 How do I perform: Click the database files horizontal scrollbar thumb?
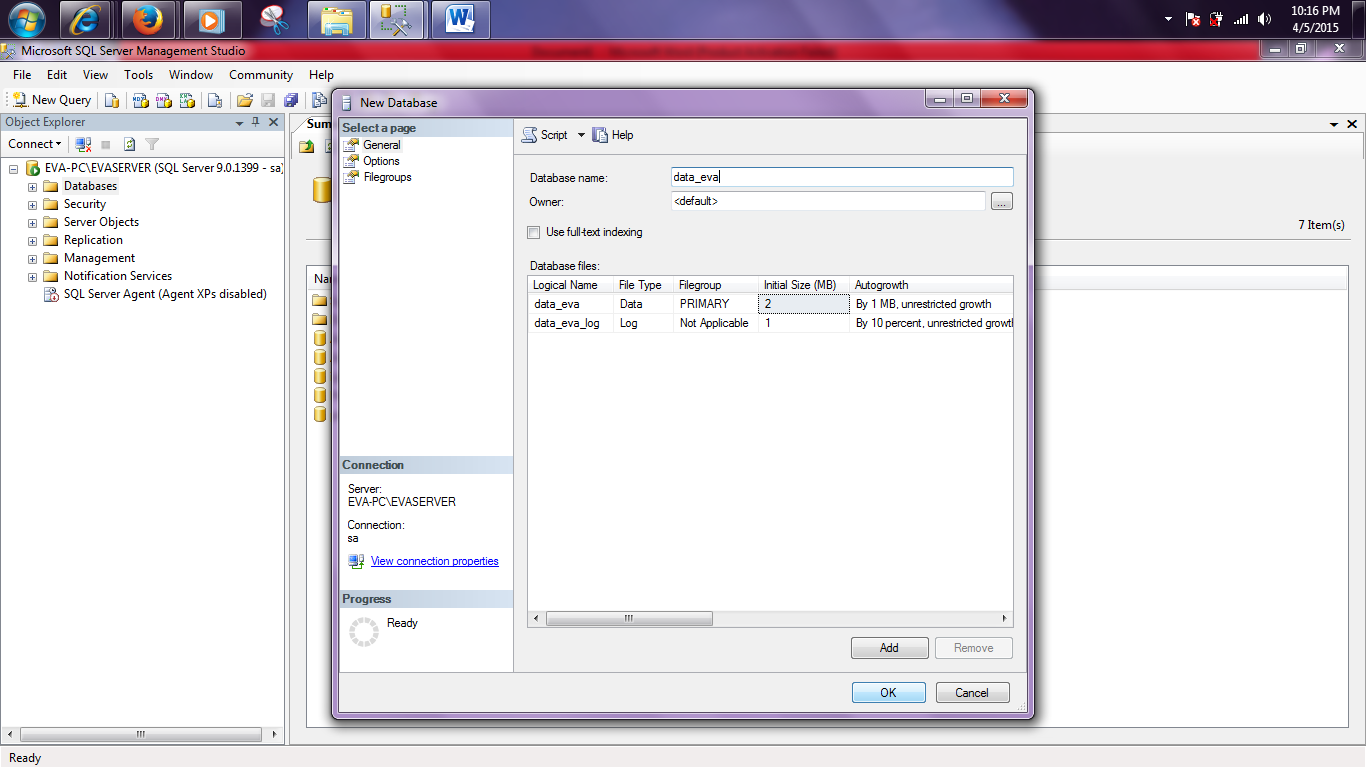[629, 619]
